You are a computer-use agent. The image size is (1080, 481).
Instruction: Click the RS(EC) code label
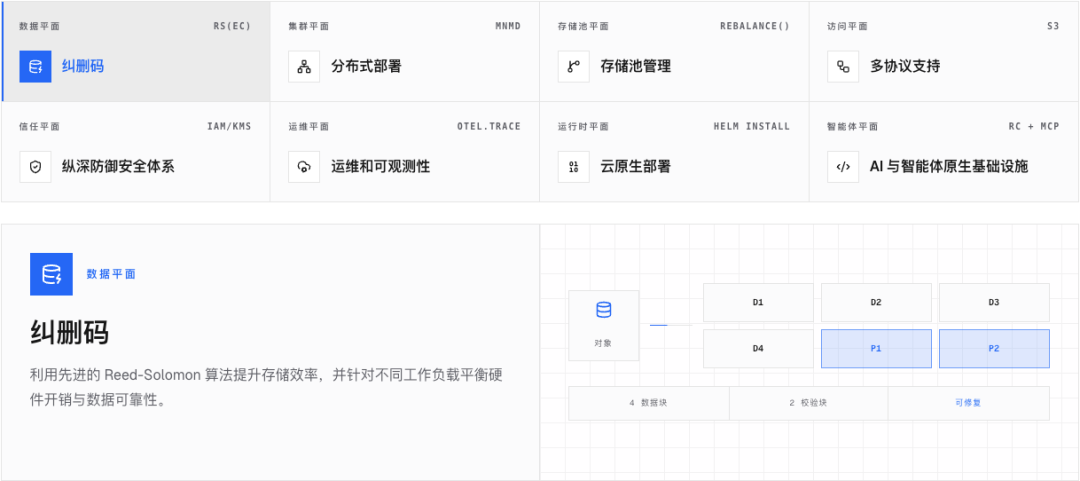point(232,26)
